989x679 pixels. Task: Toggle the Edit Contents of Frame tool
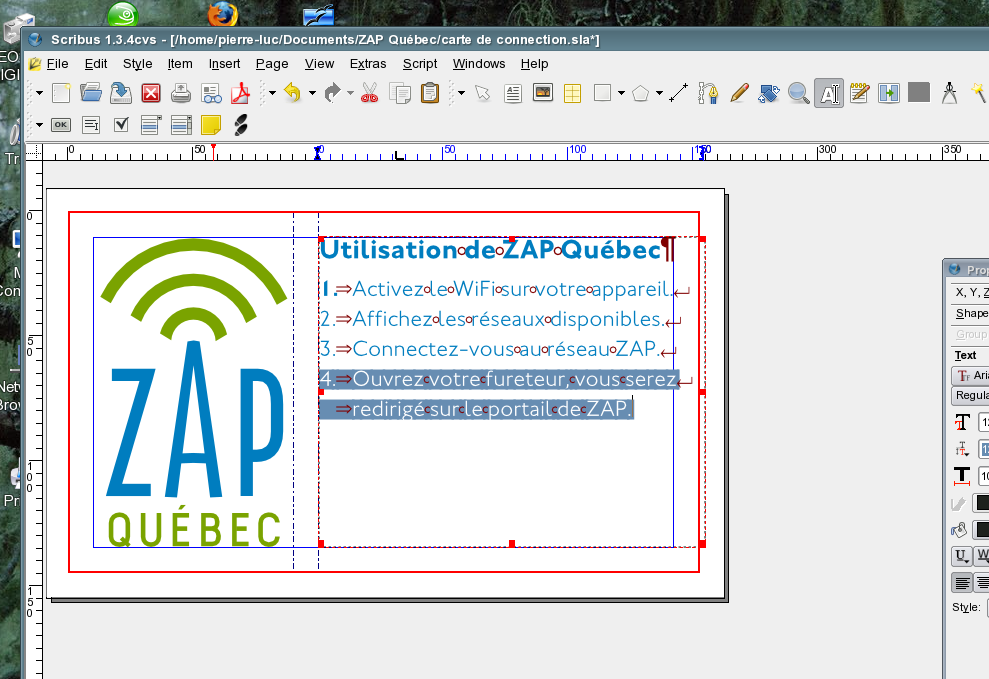(x=828, y=93)
